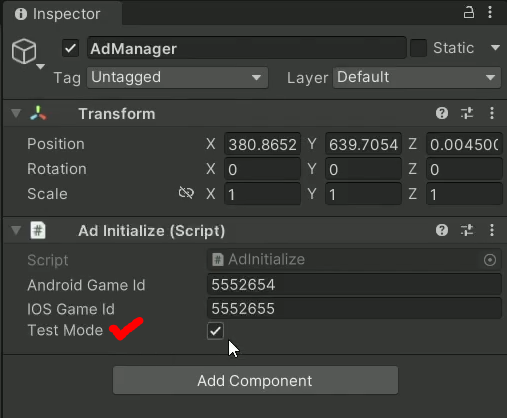Viewport: 507px width, 418px height.
Task: Toggle the Static checkbox
Action: [x=418, y=48]
